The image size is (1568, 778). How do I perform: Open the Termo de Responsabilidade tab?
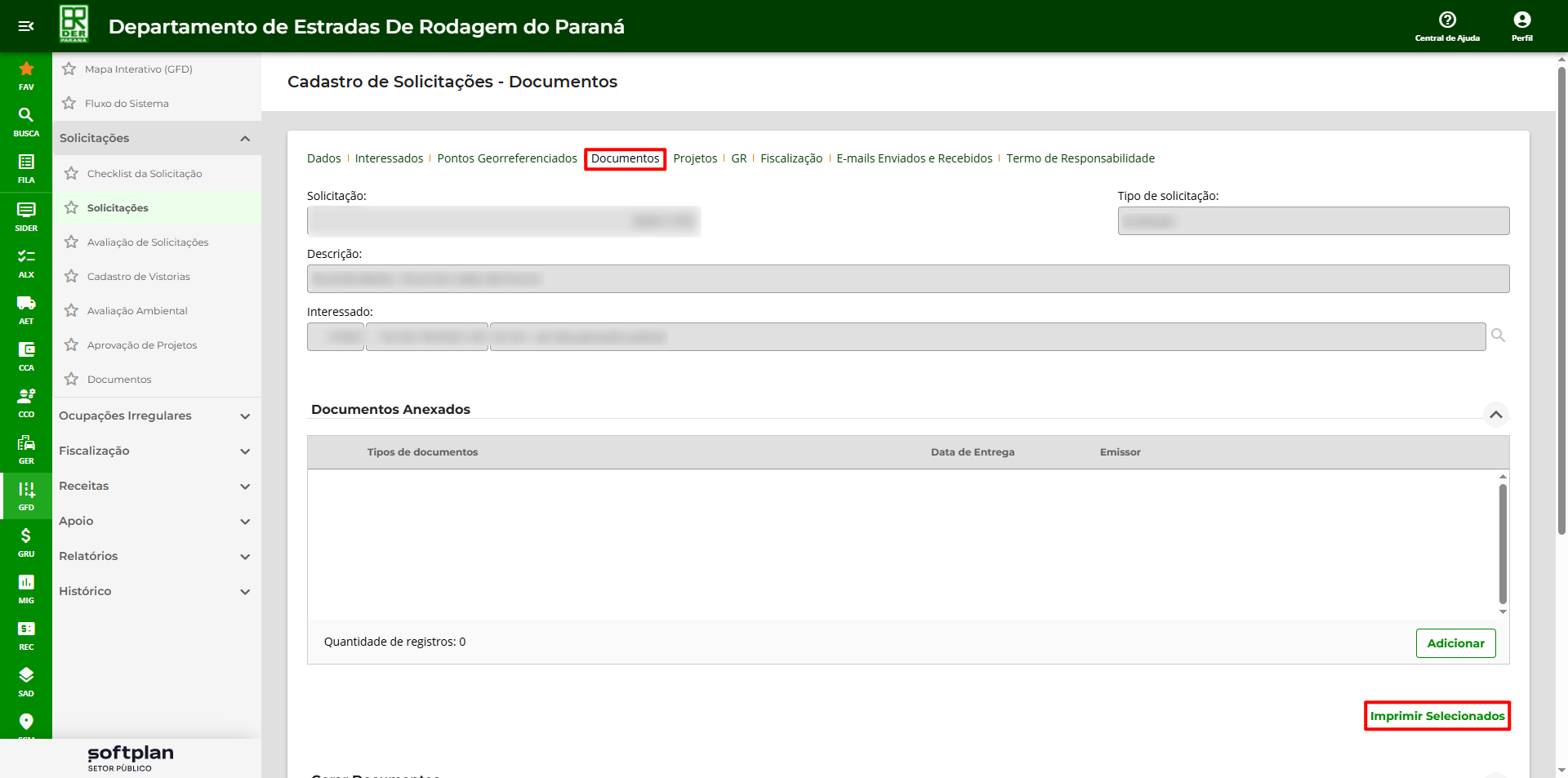1080,158
